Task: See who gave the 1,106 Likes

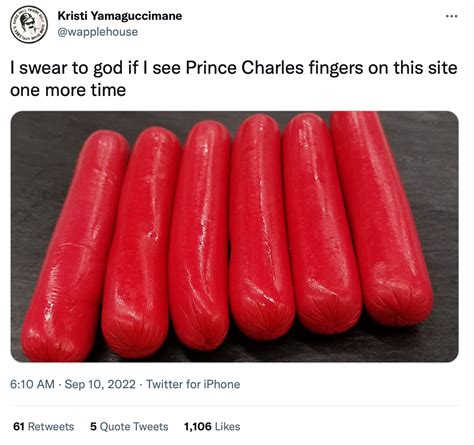Action: coord(212,426)
